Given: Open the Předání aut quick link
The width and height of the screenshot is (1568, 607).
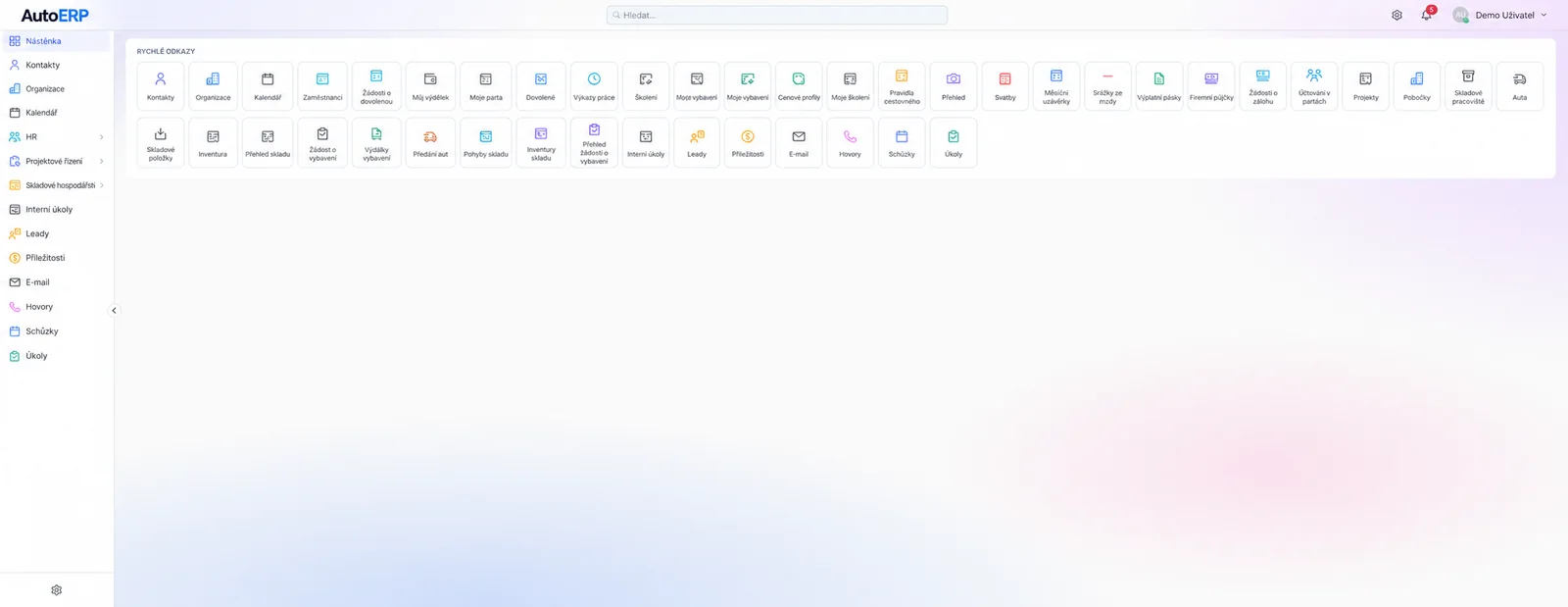Looking at the screenshot, I should 430,143.
